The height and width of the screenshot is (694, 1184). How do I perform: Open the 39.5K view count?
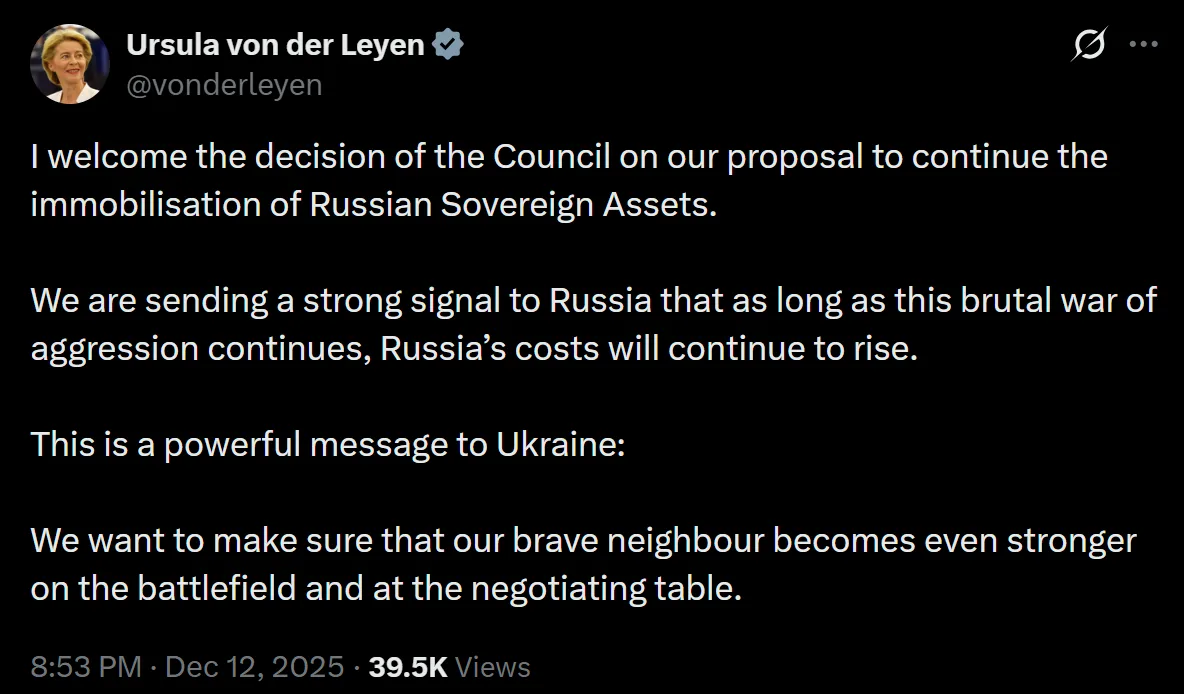pyautogui.click(x=408, y=667)
